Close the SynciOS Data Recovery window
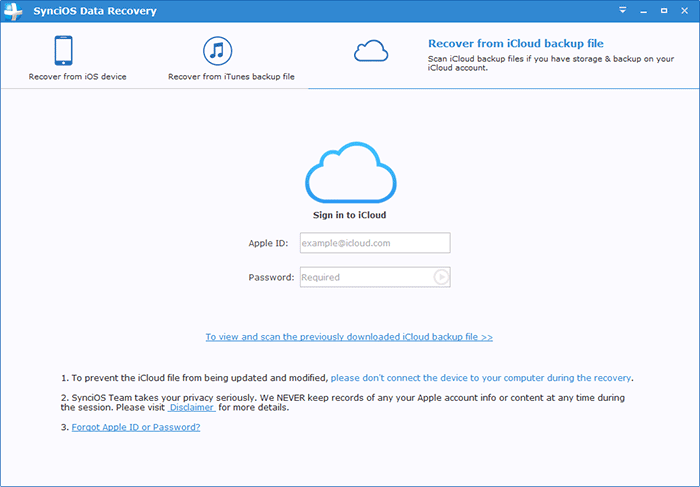 point(684,11)
